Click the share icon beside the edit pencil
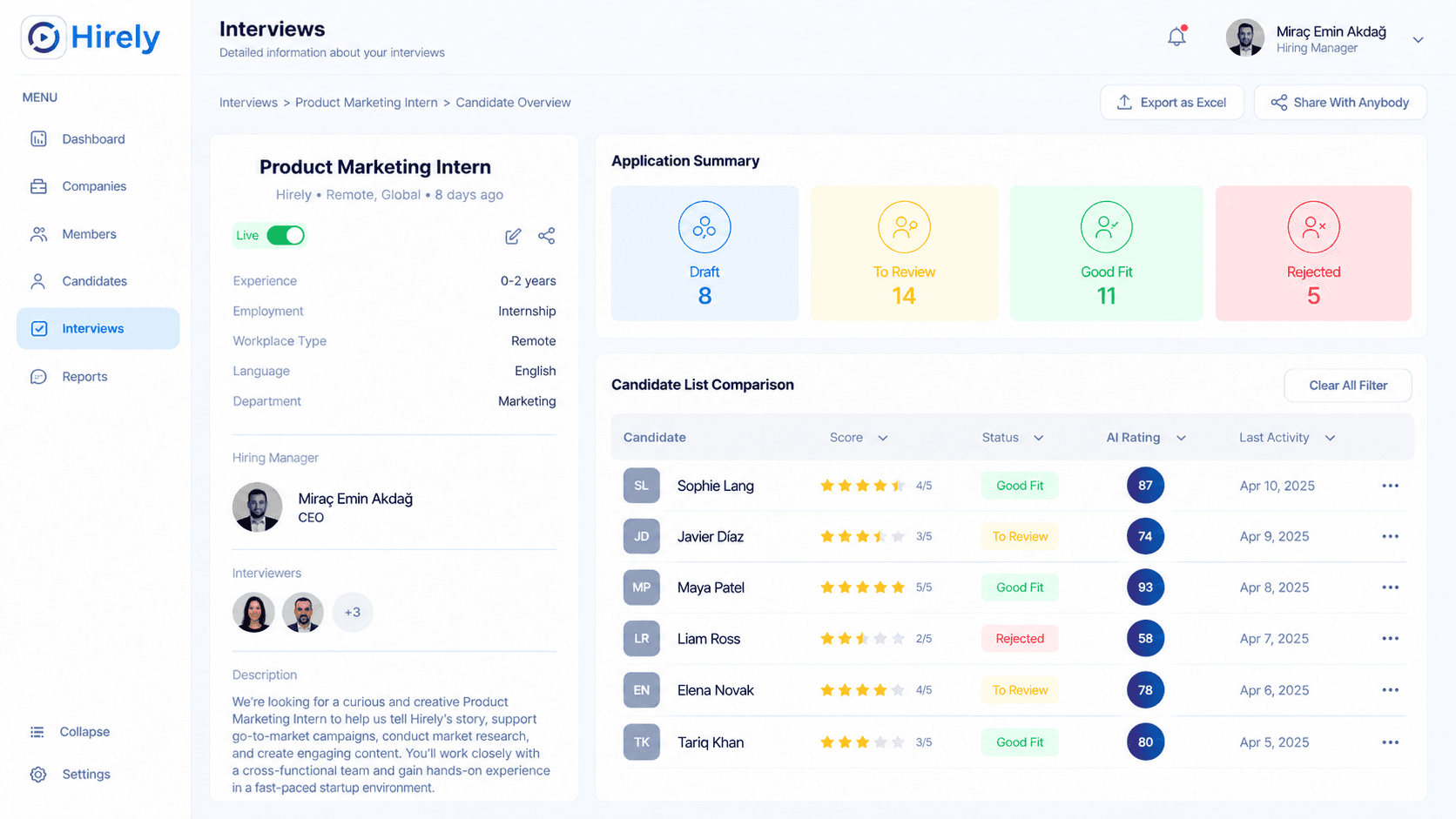 click(546, 236)
